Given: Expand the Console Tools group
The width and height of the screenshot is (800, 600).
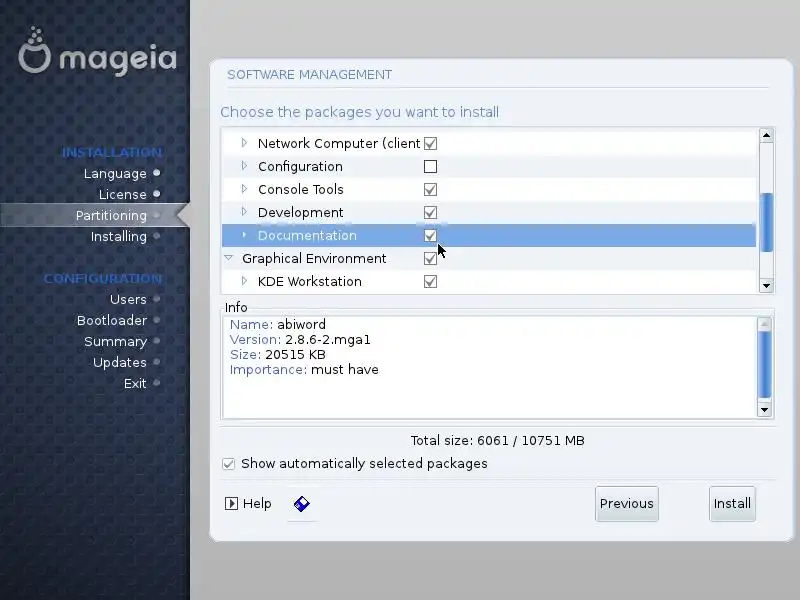Looking at the screenshot, I should pos(244,189).
